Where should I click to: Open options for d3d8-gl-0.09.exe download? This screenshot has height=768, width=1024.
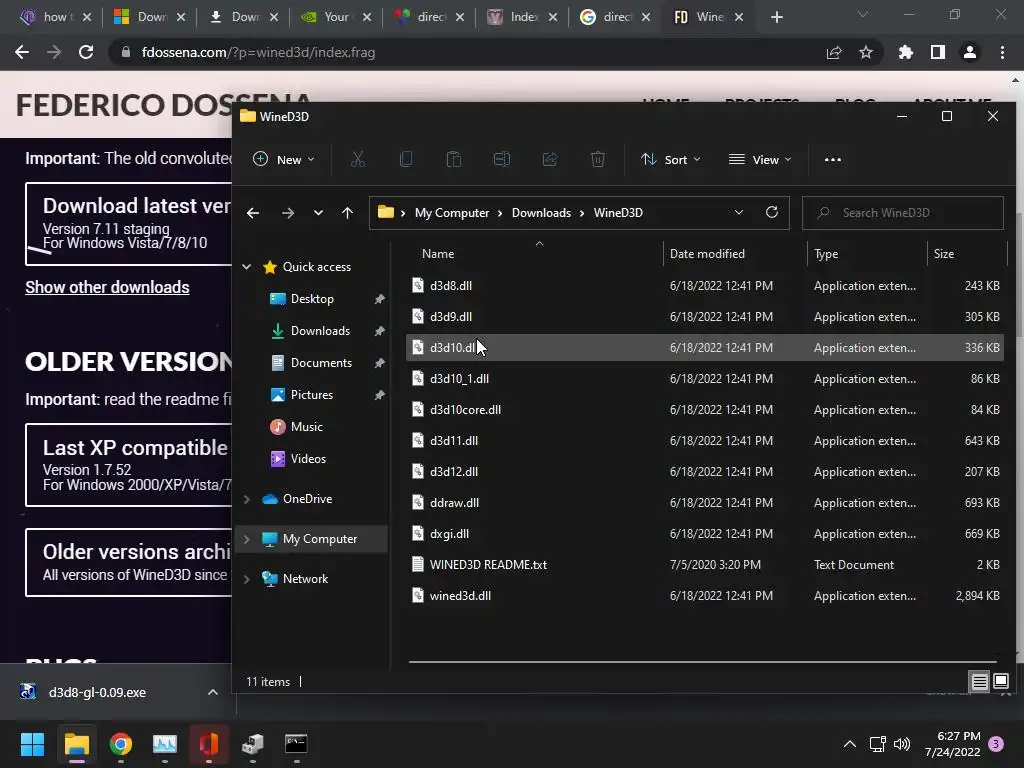click(x=213, y=692)
